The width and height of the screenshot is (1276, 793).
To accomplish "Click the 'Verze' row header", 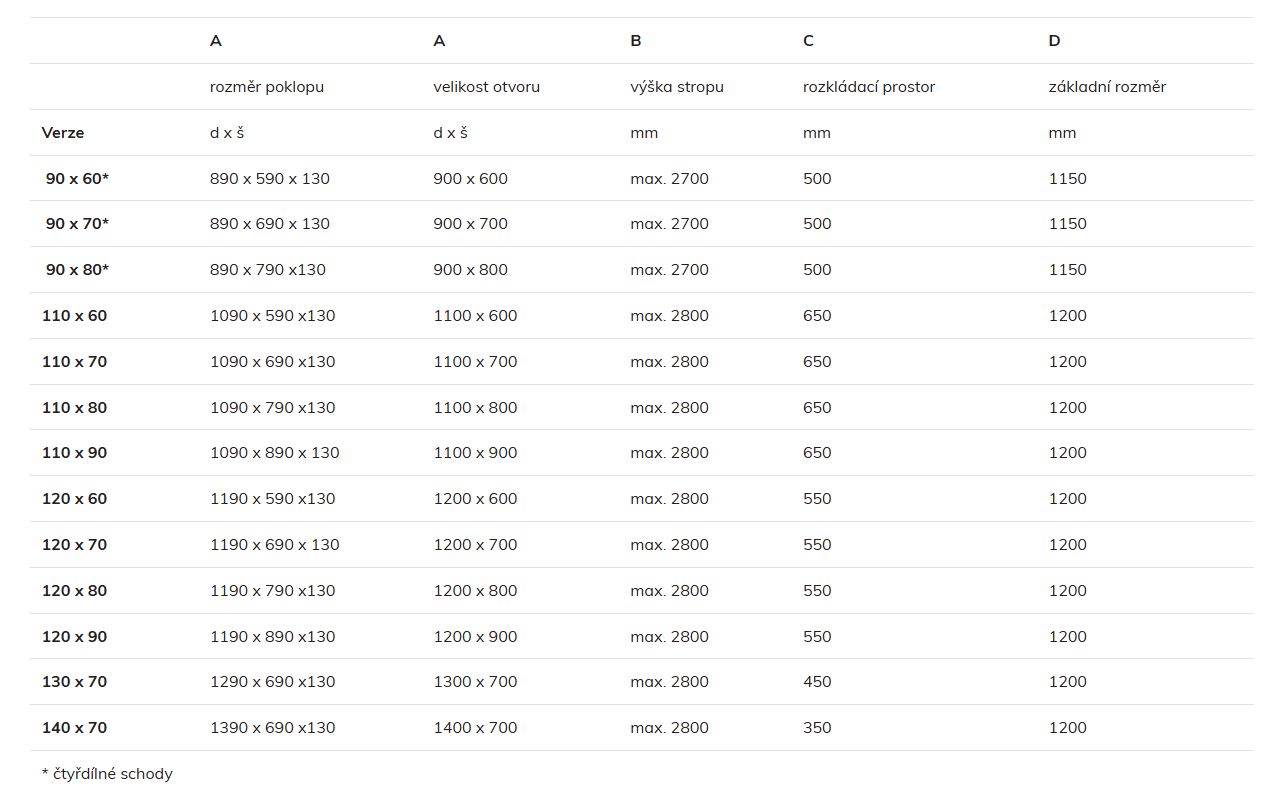I will point(63,133).
